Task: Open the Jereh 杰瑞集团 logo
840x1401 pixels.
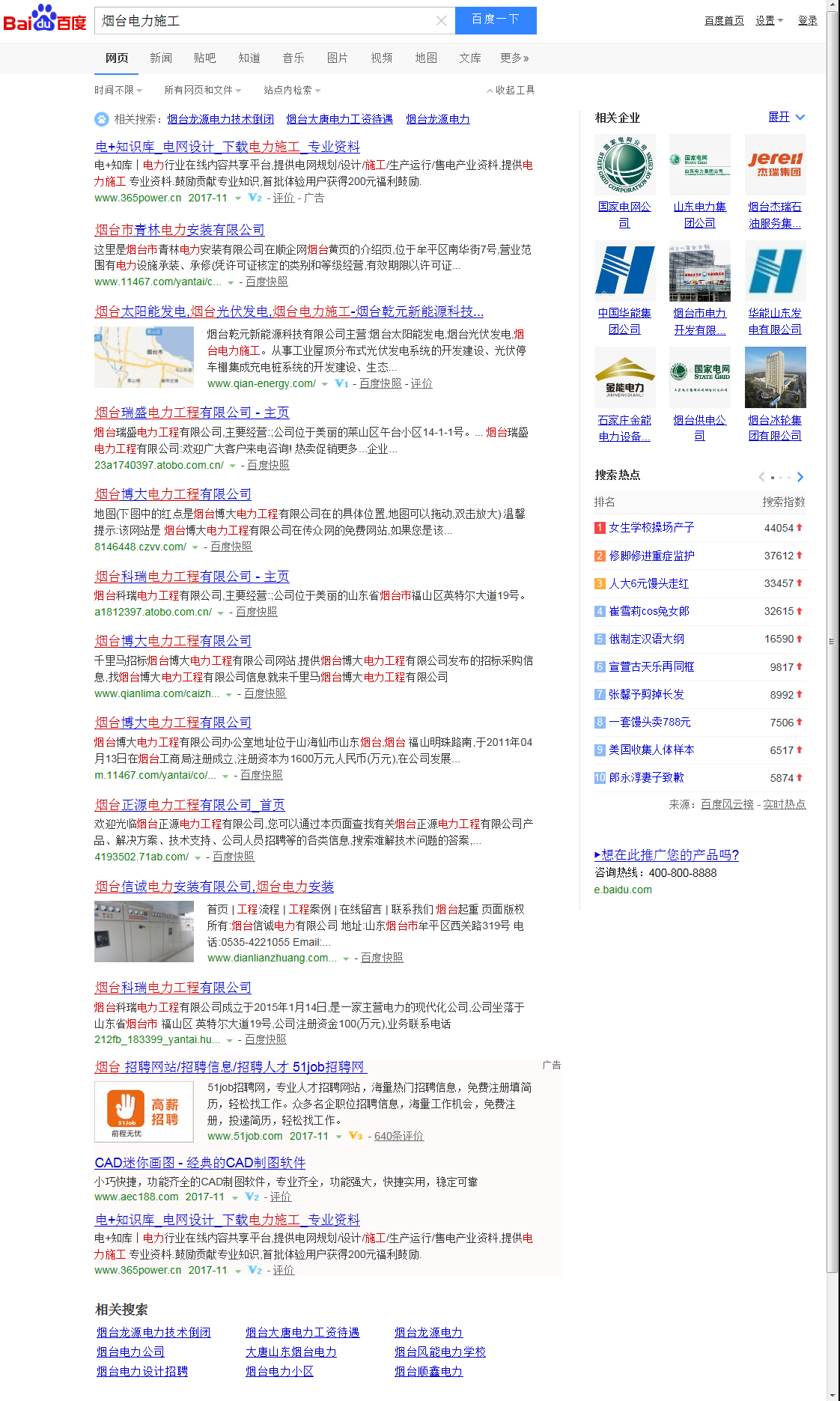Action: pos(775,165)
